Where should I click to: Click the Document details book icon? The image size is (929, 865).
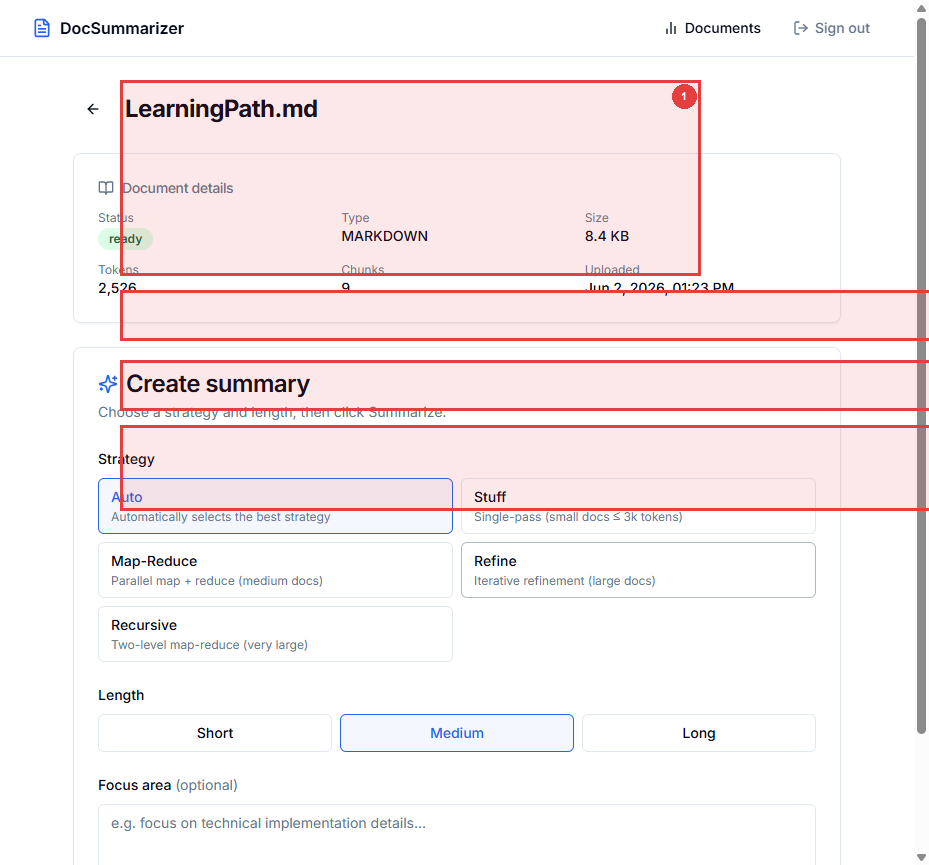coord(106,188)
